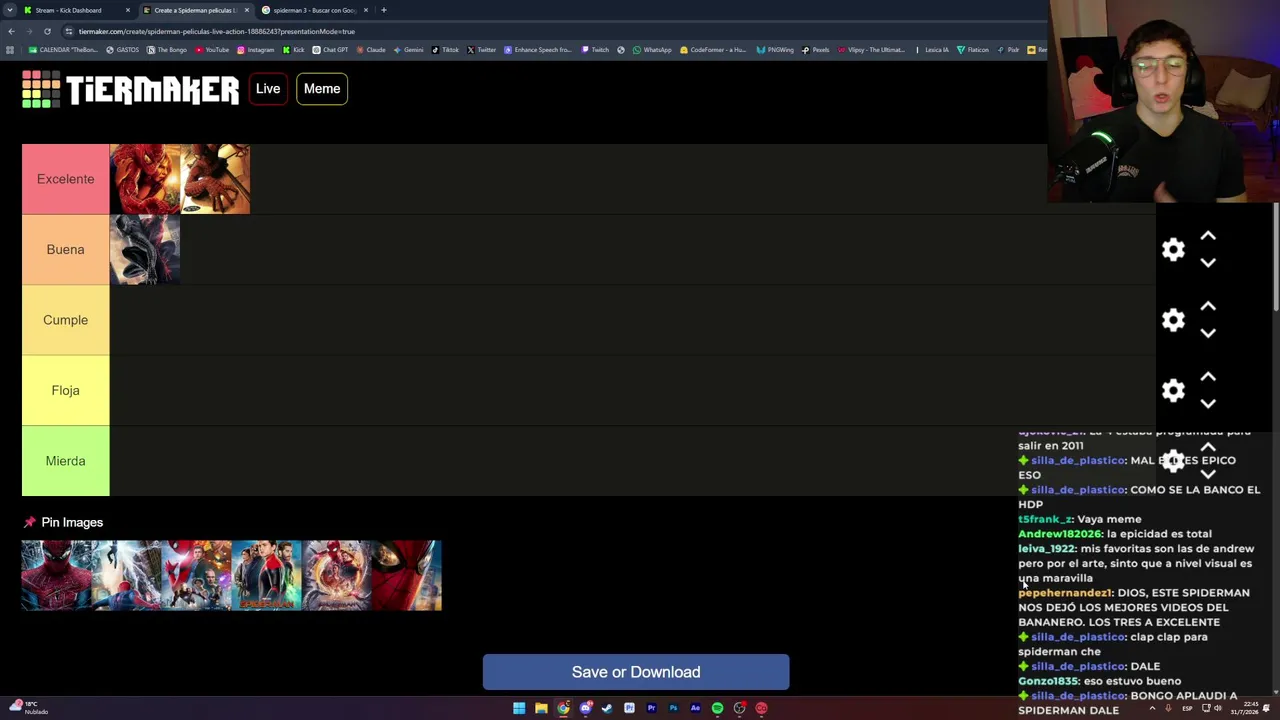Select the second poster in the Excelente row
The width and height of the screenshot is (1280, 720).
215,179
